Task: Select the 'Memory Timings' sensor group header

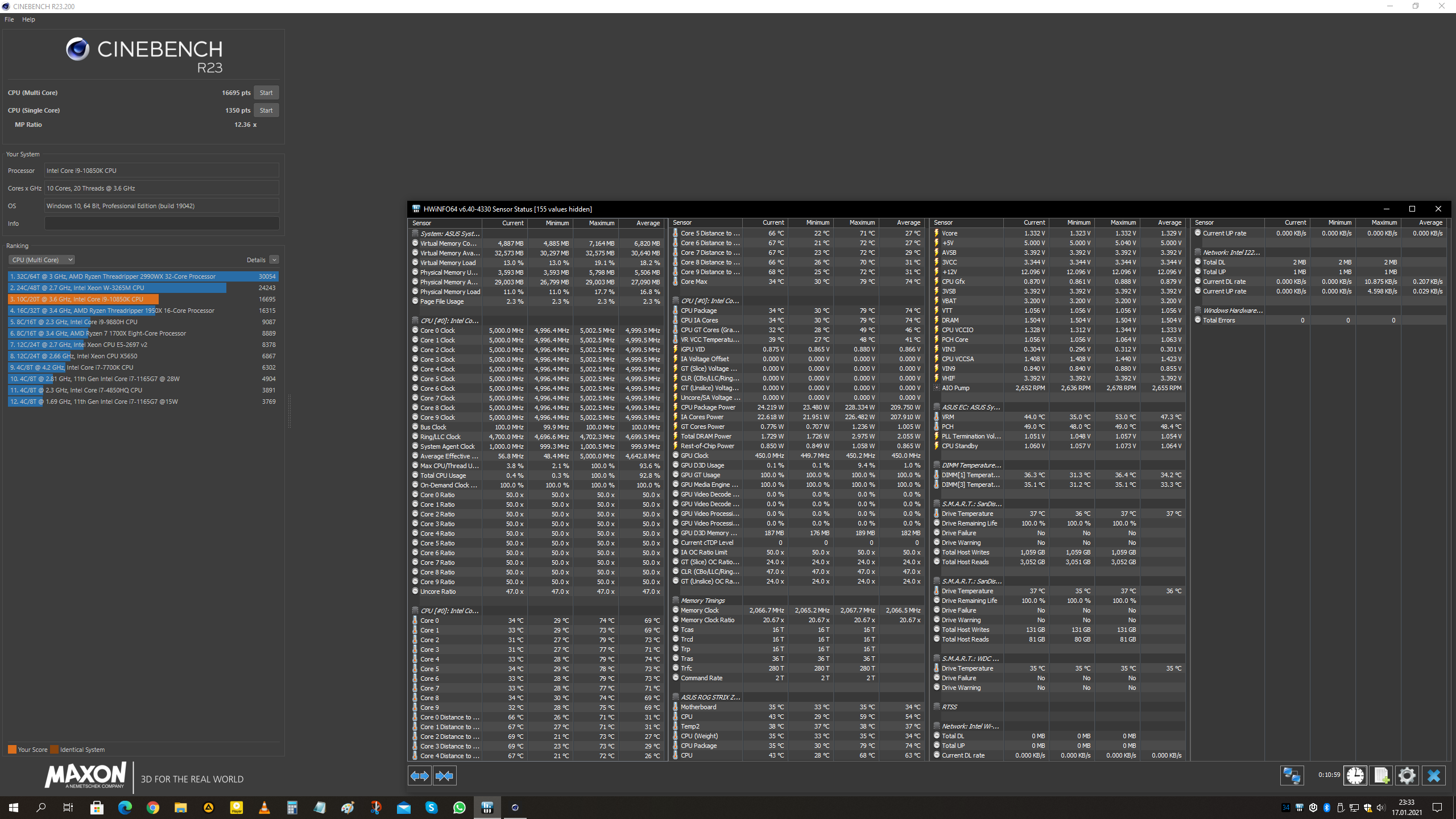Action: [797, 601]
